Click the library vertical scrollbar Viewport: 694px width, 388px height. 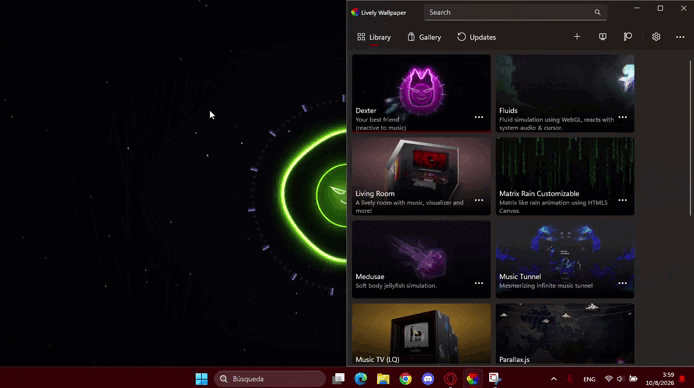pyautogui.click(x=690, y=137)
